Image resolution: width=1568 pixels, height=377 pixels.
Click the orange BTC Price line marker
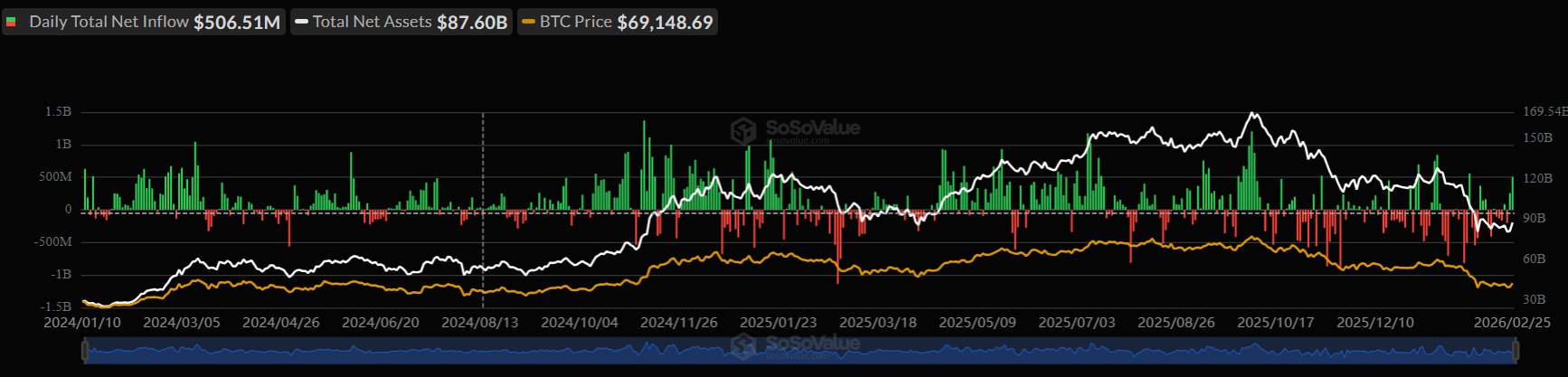click(x=529, y=22)
